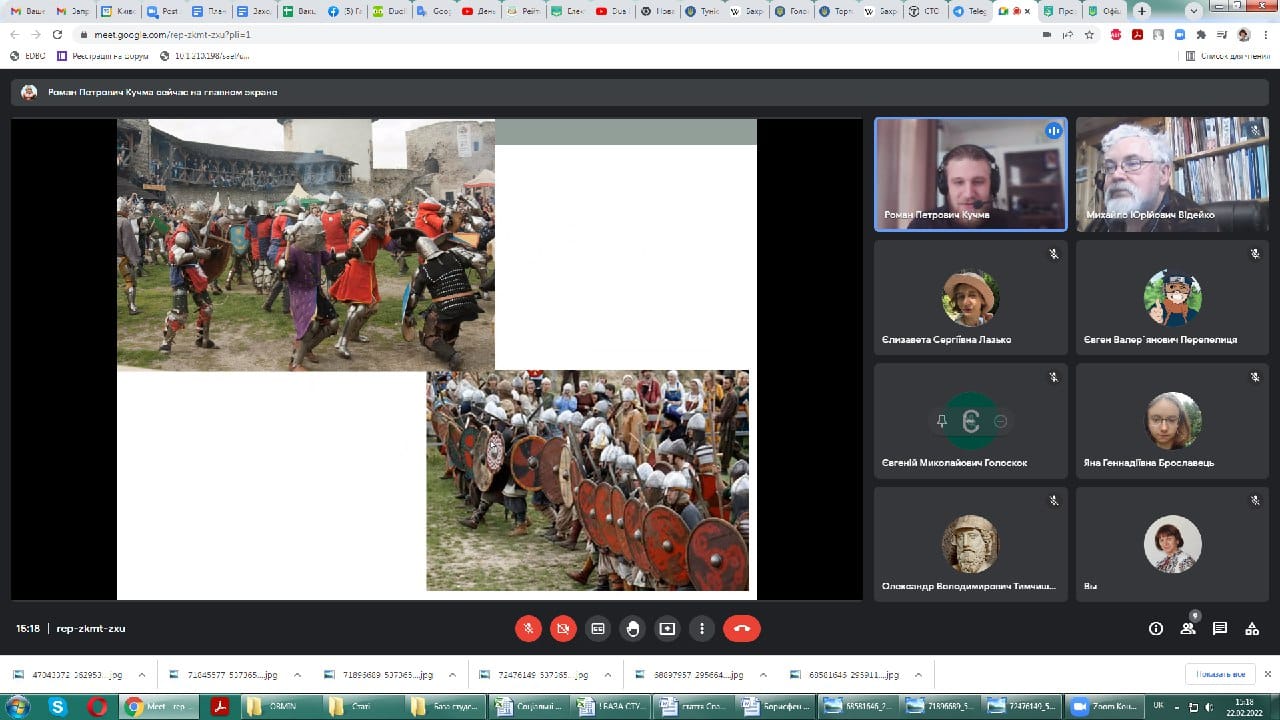This screenshot has height=720, width=1280.
Task: Raise hand in the meeting
Action: pyautogui.click(x=632, y=629)
